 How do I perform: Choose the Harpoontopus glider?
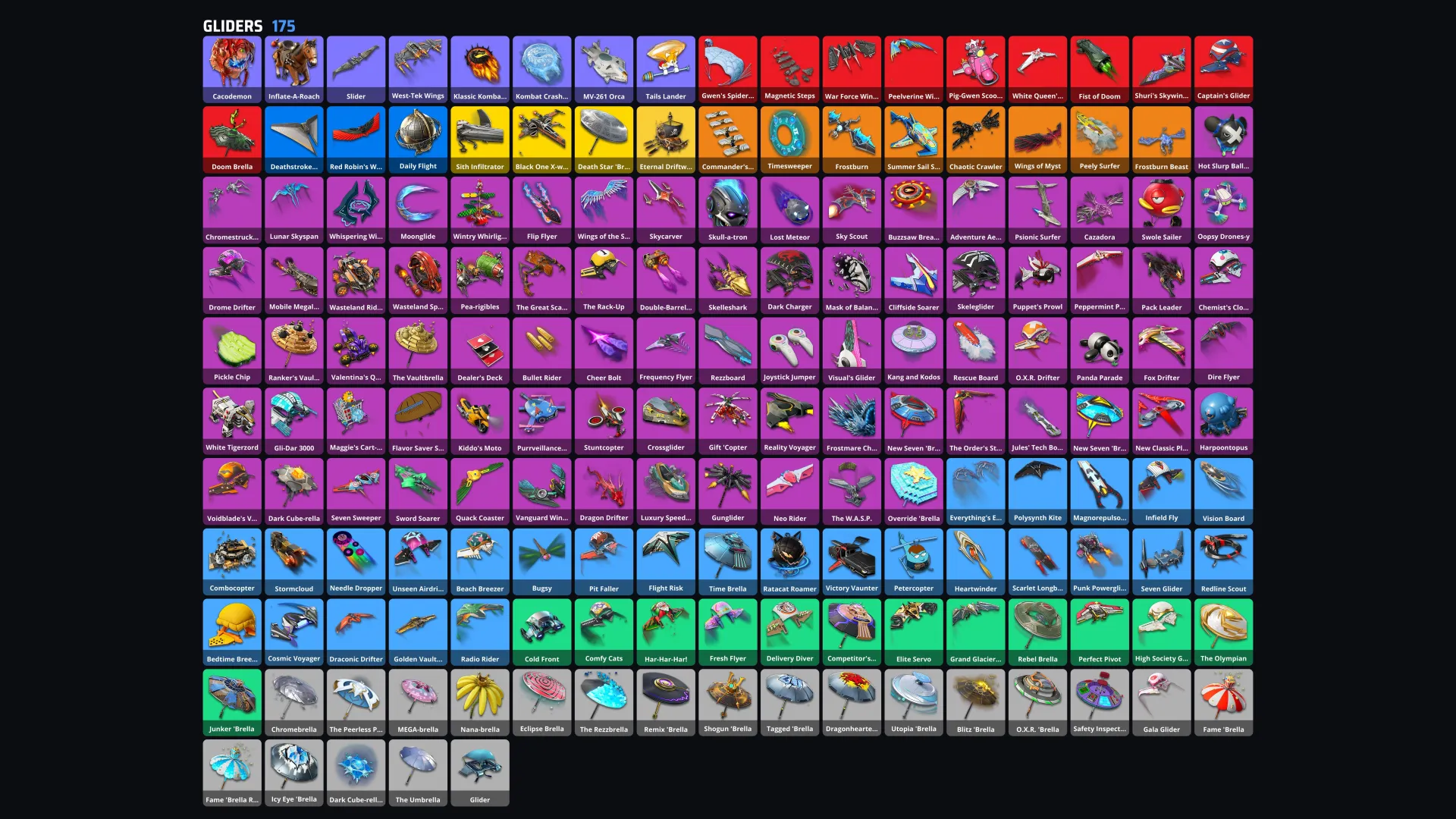pyautogui.click(x=1223, y=422)
